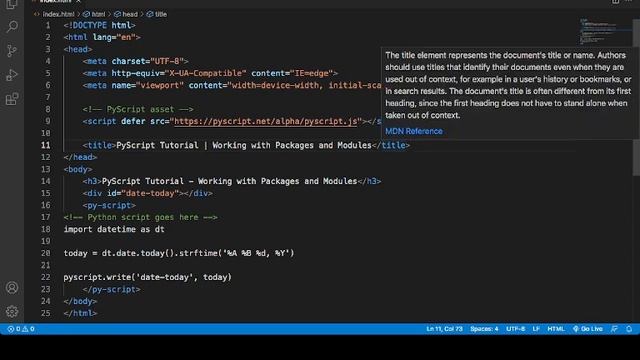
Task: Open the MDN Reference link
Action: pyautogui.click(x=414, y=131)
